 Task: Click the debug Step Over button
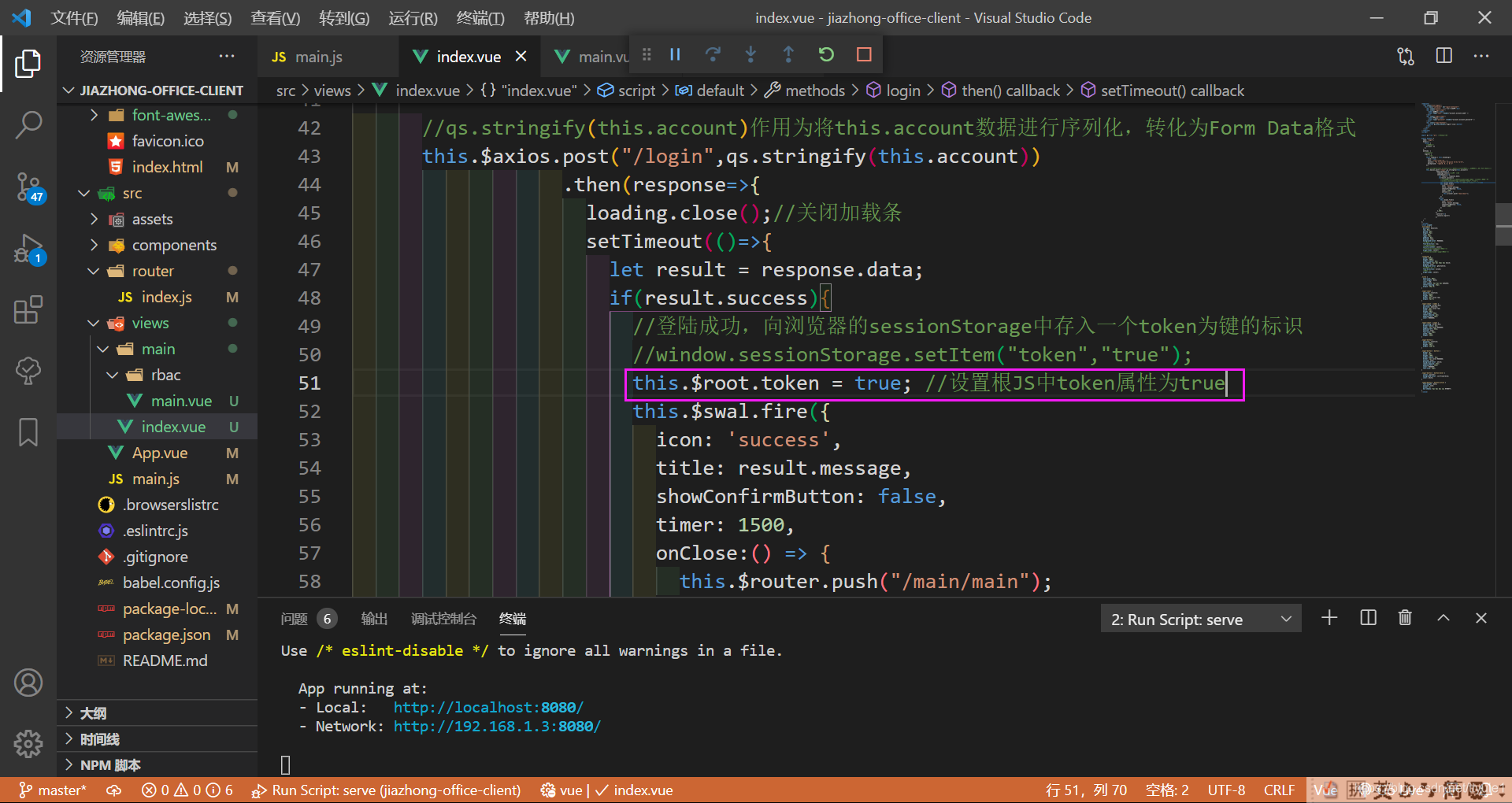[713, 54]
